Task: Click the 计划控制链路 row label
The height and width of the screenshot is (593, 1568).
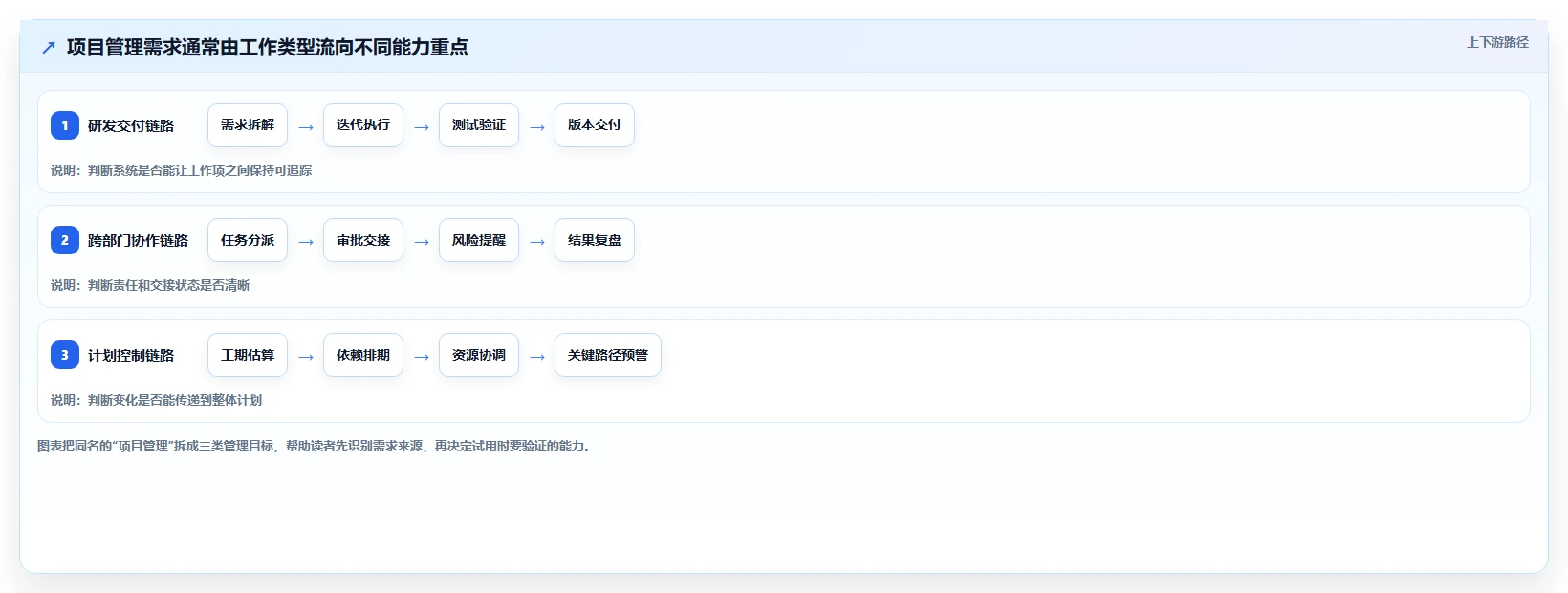Action: pos(131,355)
